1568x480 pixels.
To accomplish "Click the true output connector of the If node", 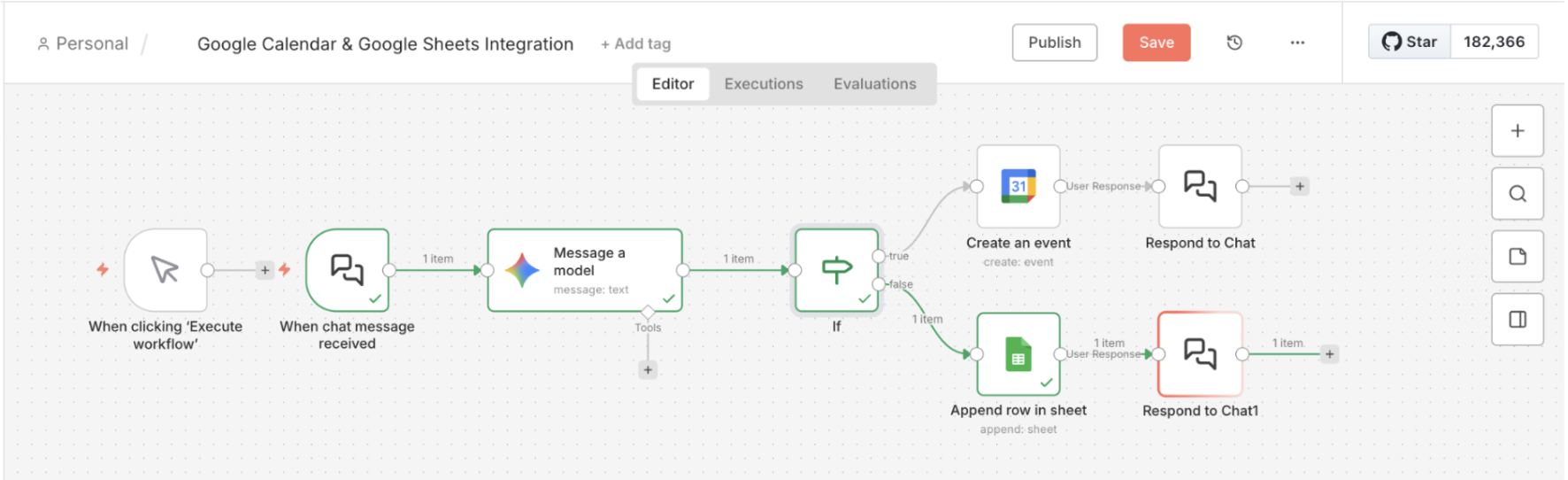I will click(878, 256).
